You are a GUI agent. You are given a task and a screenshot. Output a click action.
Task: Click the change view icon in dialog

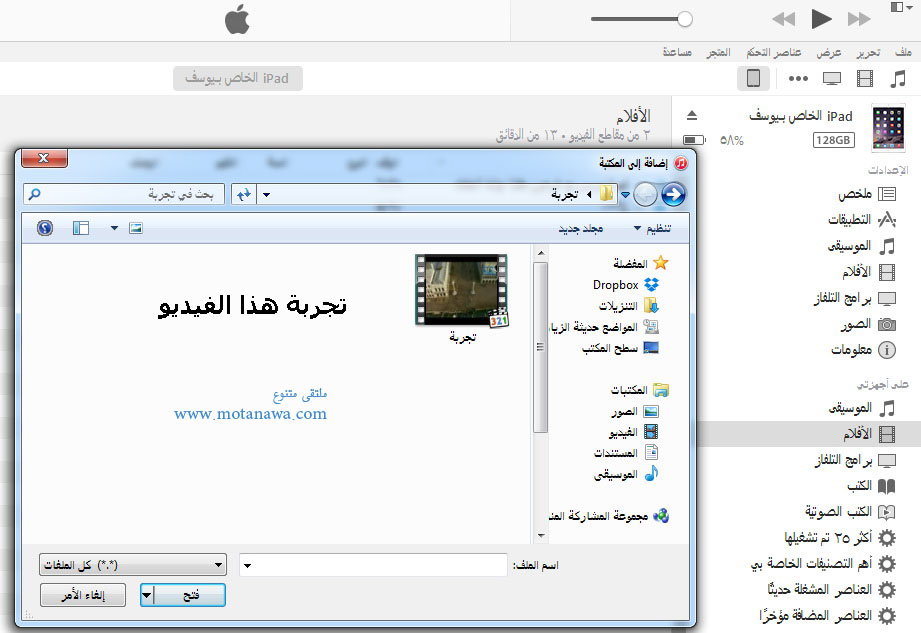click(136, 228)
